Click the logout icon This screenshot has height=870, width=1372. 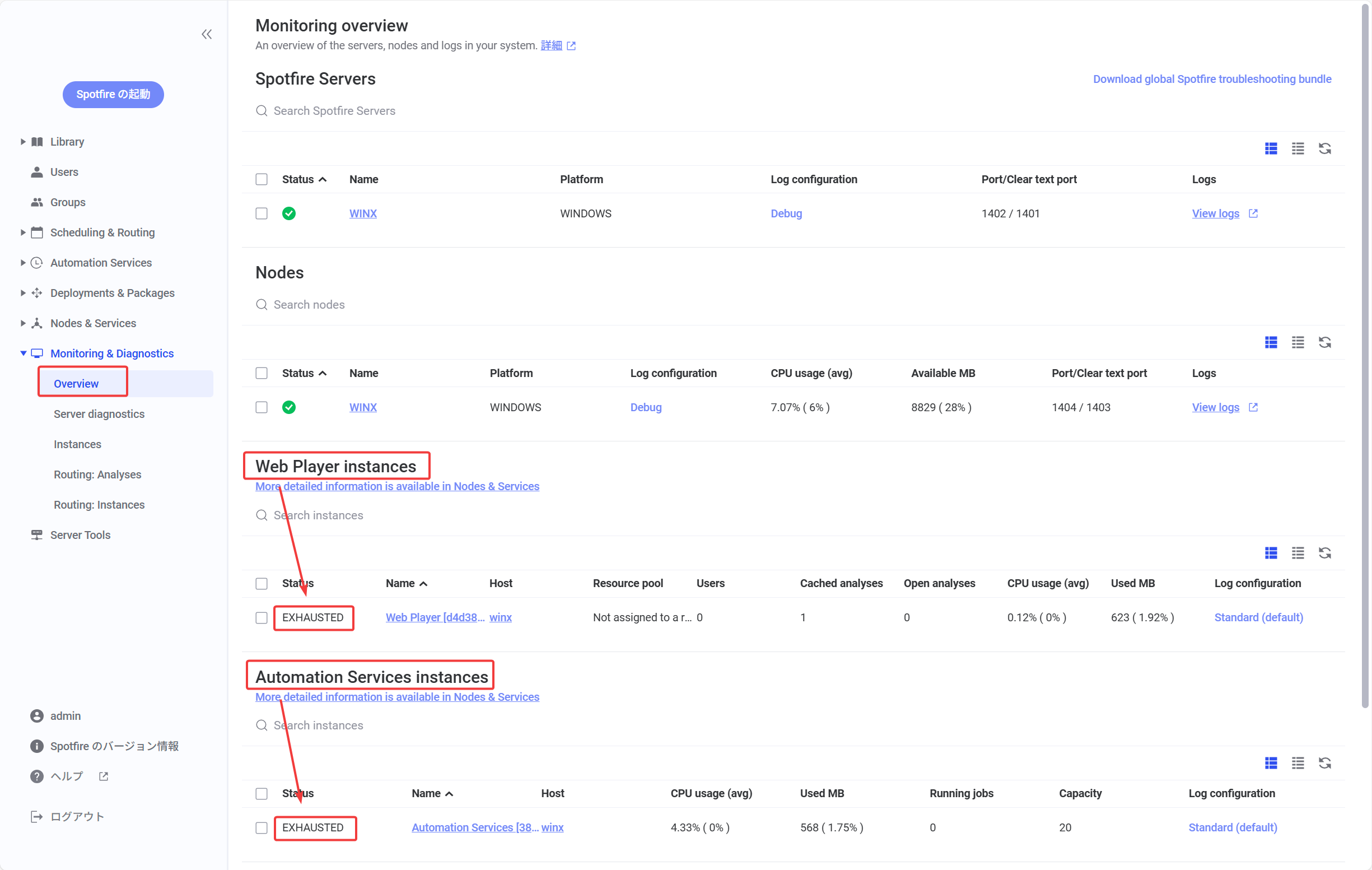click(x=37, y=816)
